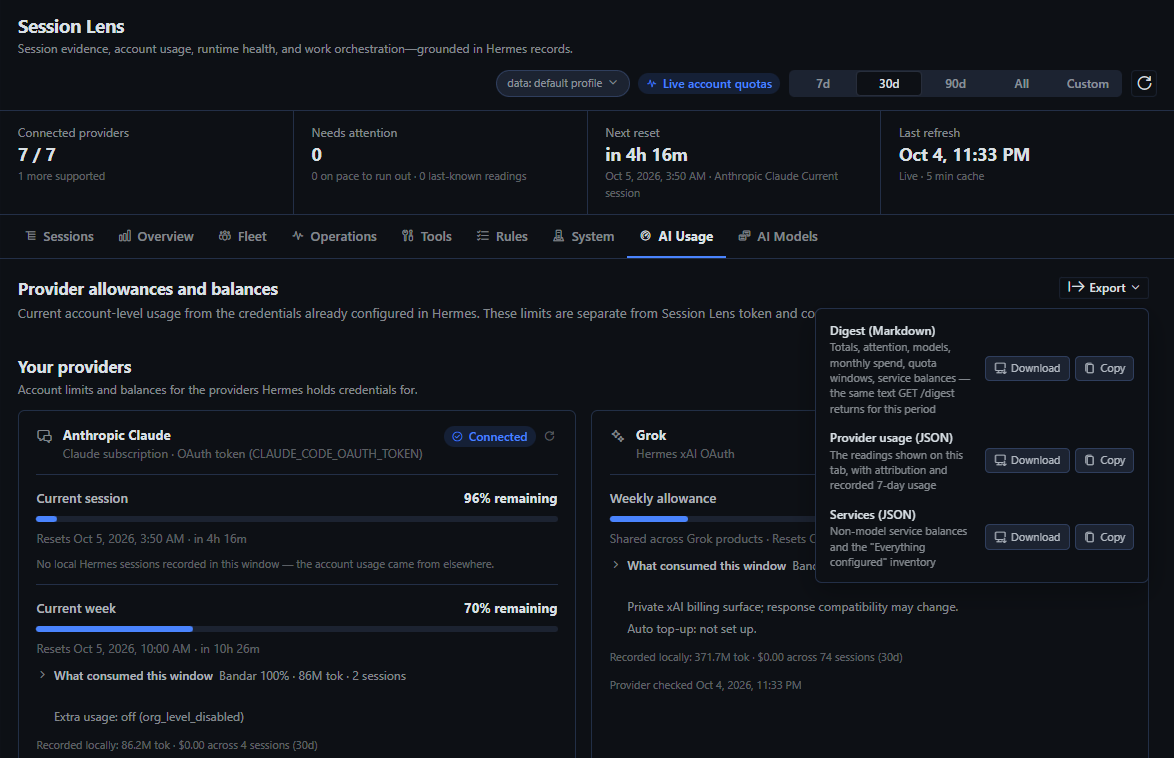The width and height of the screenshot is (1174, 758).
Task: Open the Export dropdown menu
Action: (1104, 288)
